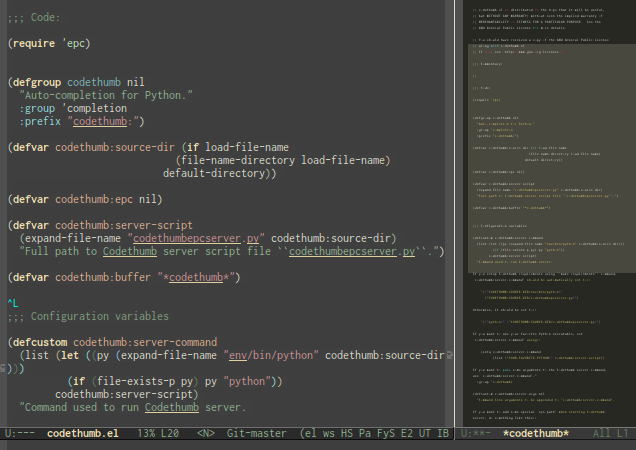Click underlined codethumbepcserver.py in the 'Full path' docstring
Screen dimensions: 636x450
(352, 251)
